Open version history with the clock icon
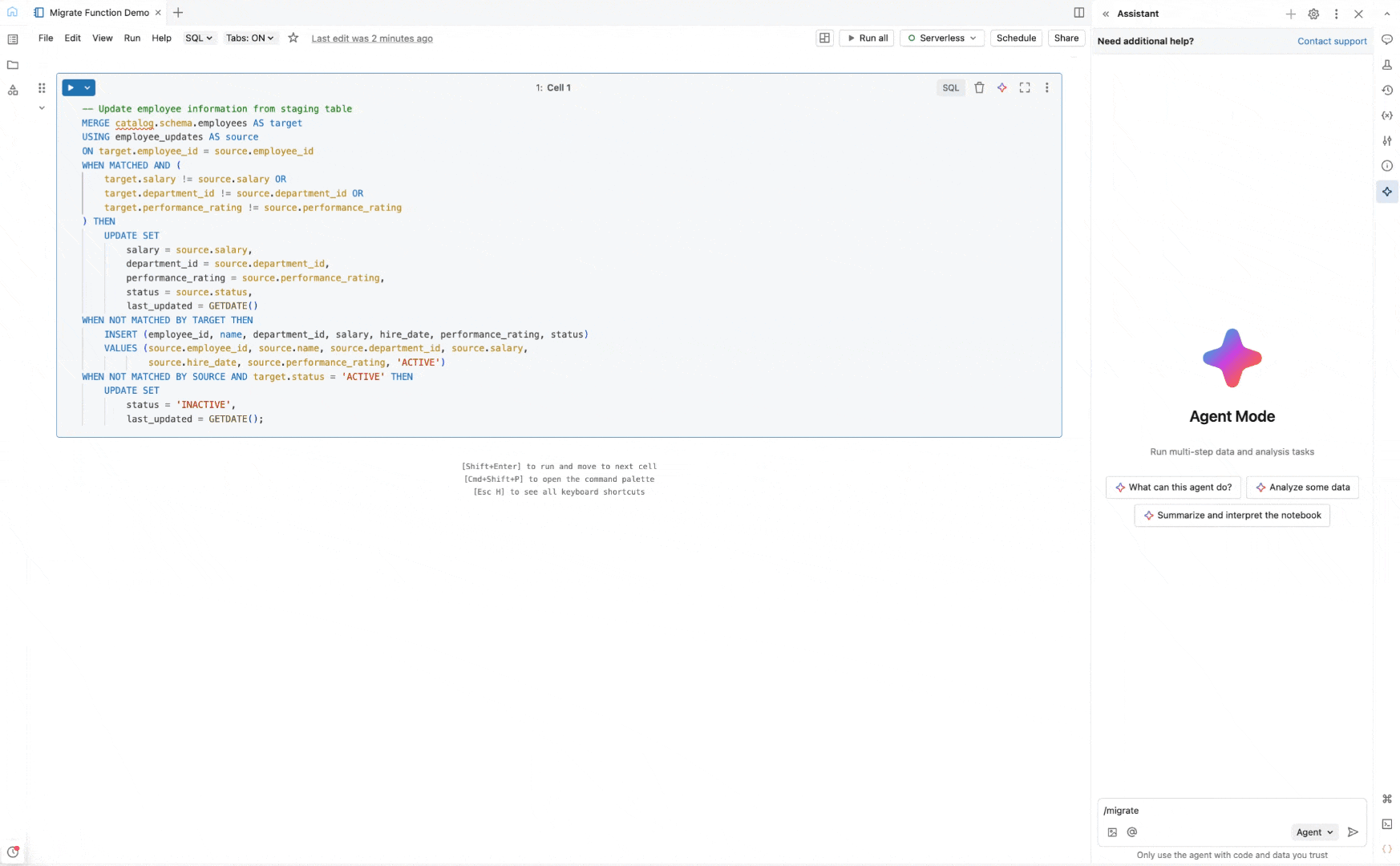 click(x=1387, y=90)
